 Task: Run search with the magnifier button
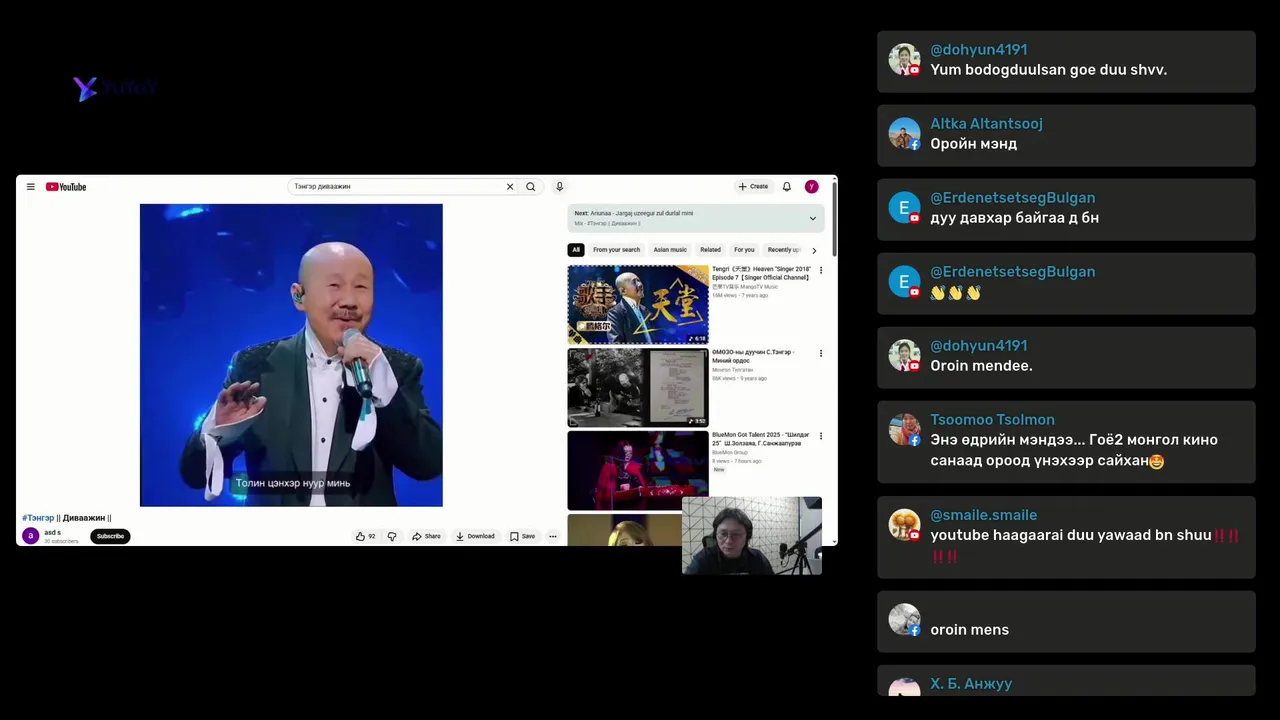click(x=531, y=187)
